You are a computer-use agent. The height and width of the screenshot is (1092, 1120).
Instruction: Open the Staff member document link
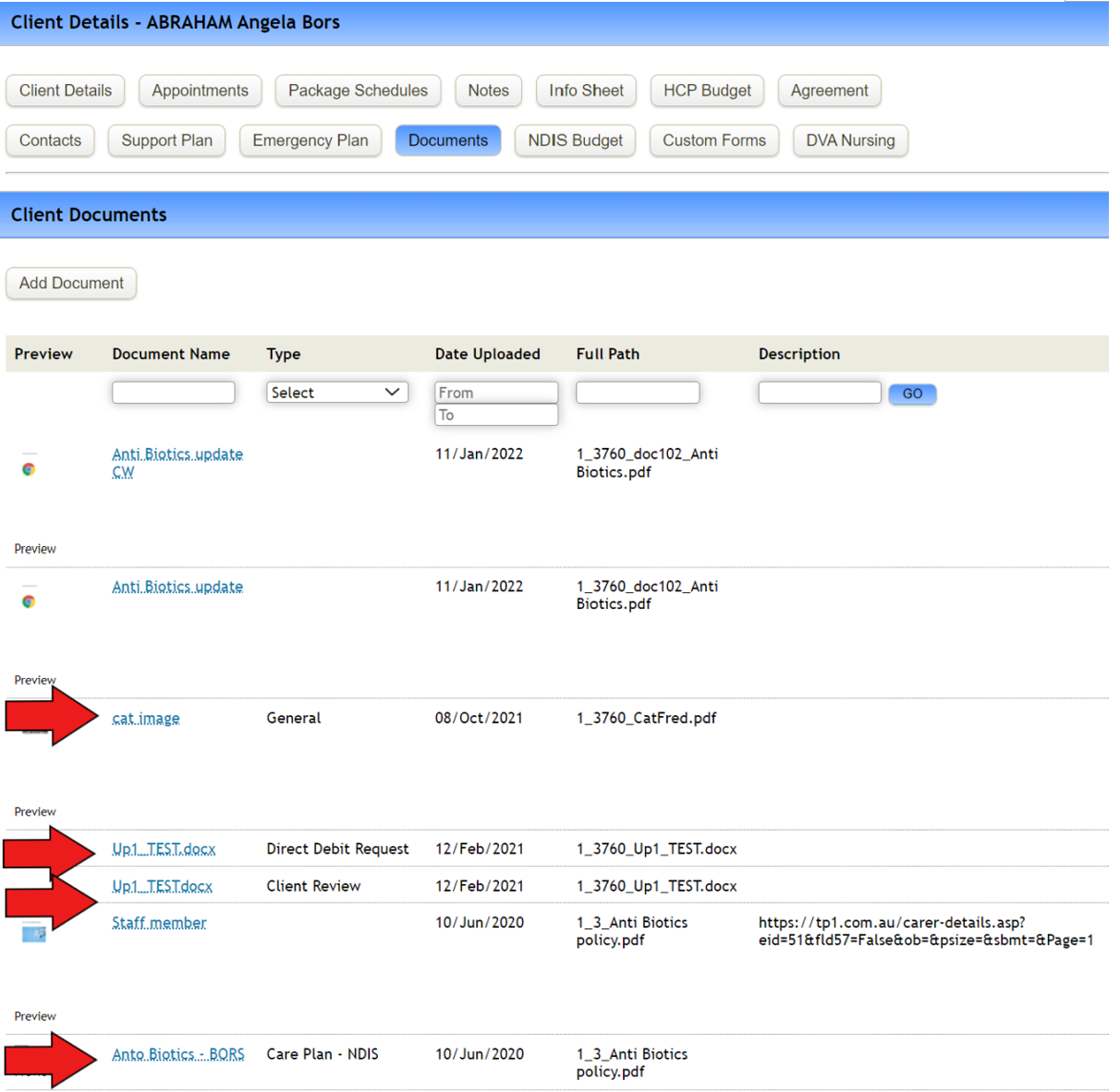(159, 922)
